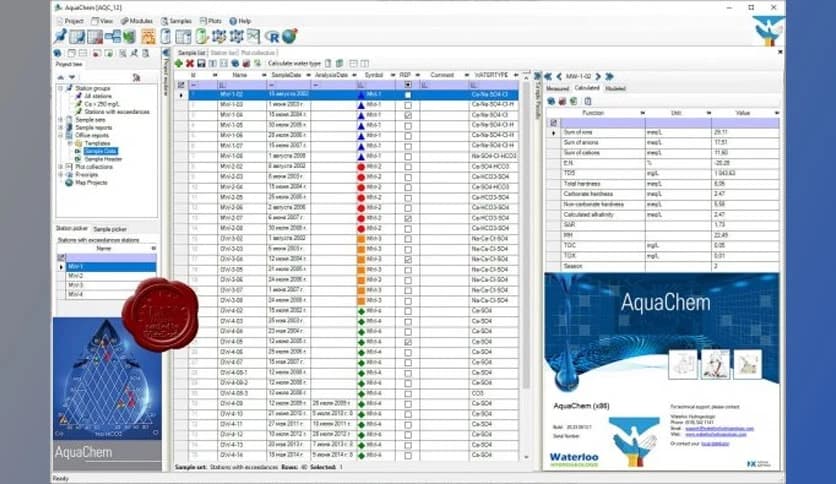Viewport: 836px width, 484px height.
Task: Go to next sample with right chevron
Action: [598, 77]
